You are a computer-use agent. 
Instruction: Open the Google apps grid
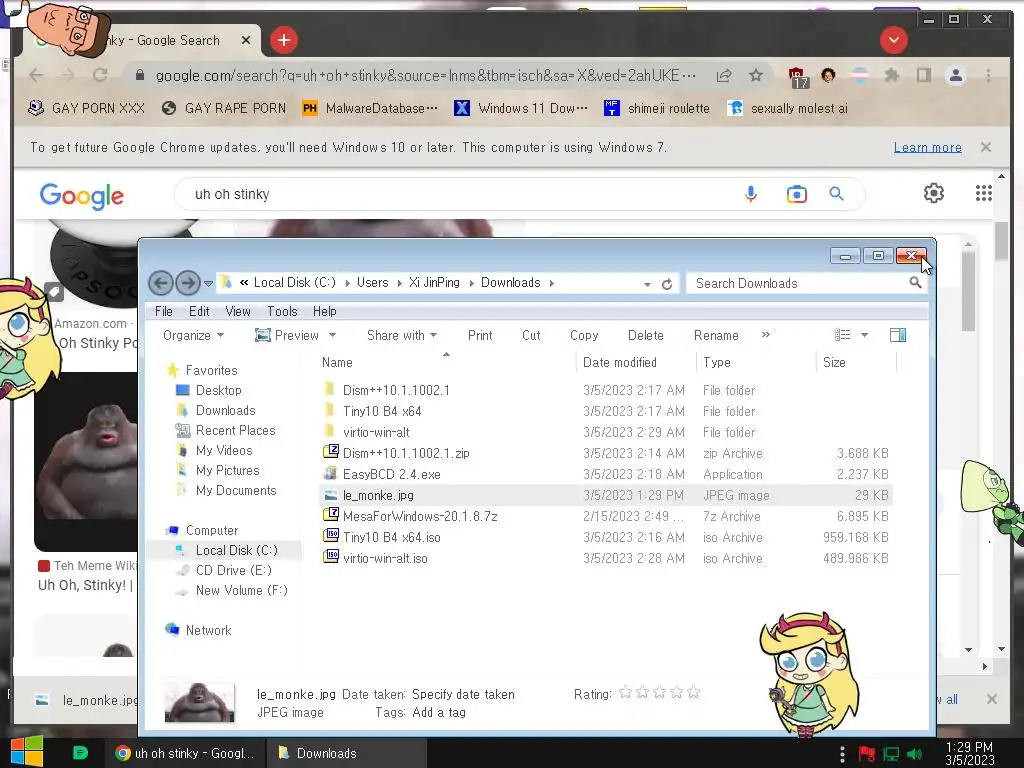984,193
